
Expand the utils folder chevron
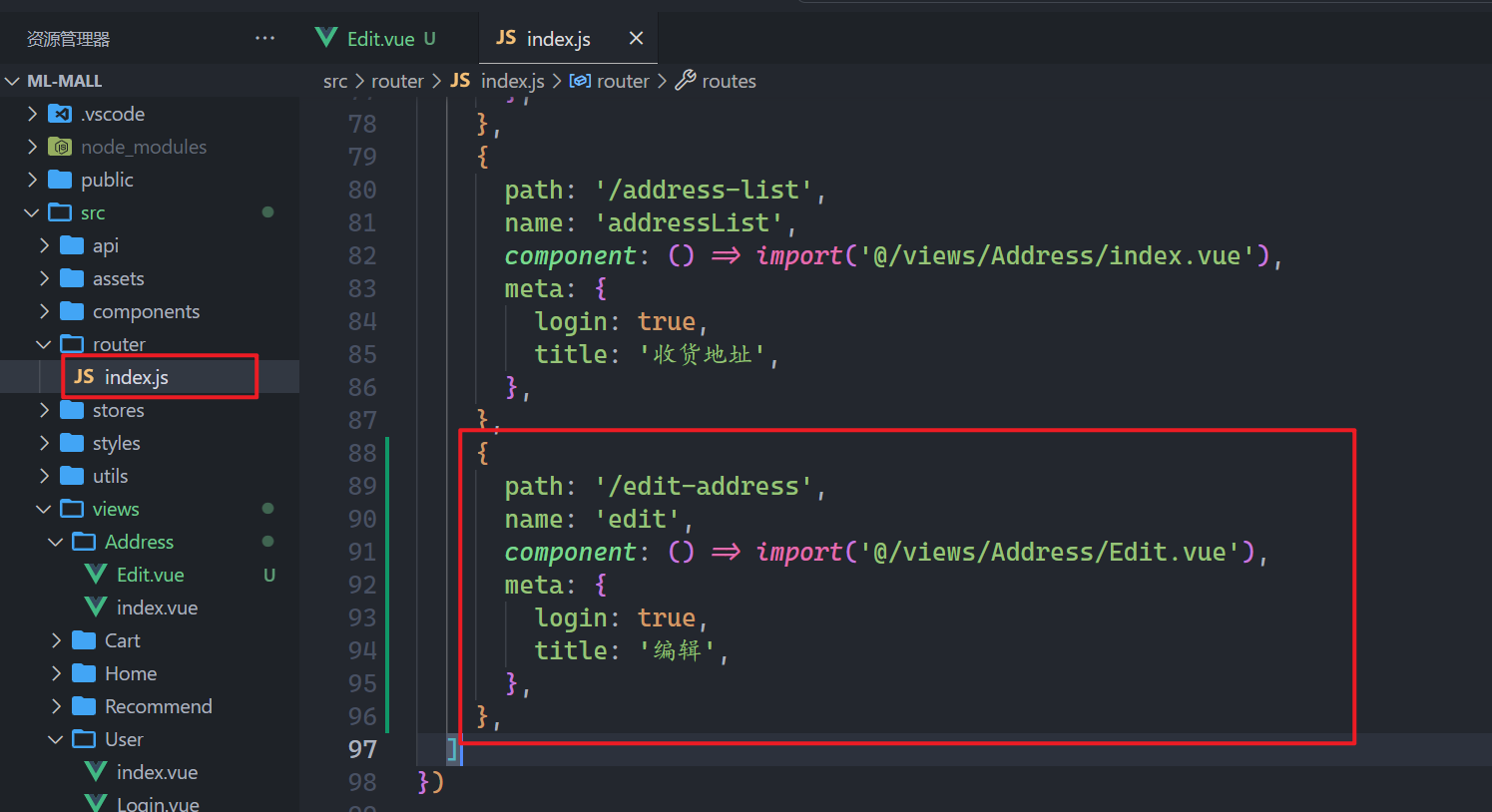(44, 476)
